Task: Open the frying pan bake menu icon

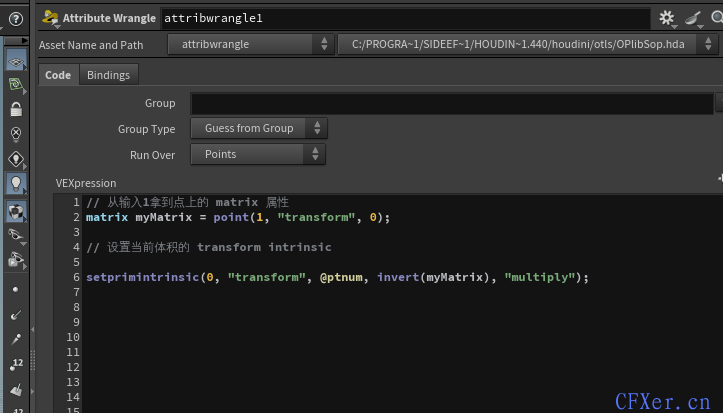Action: pos(691,18)
